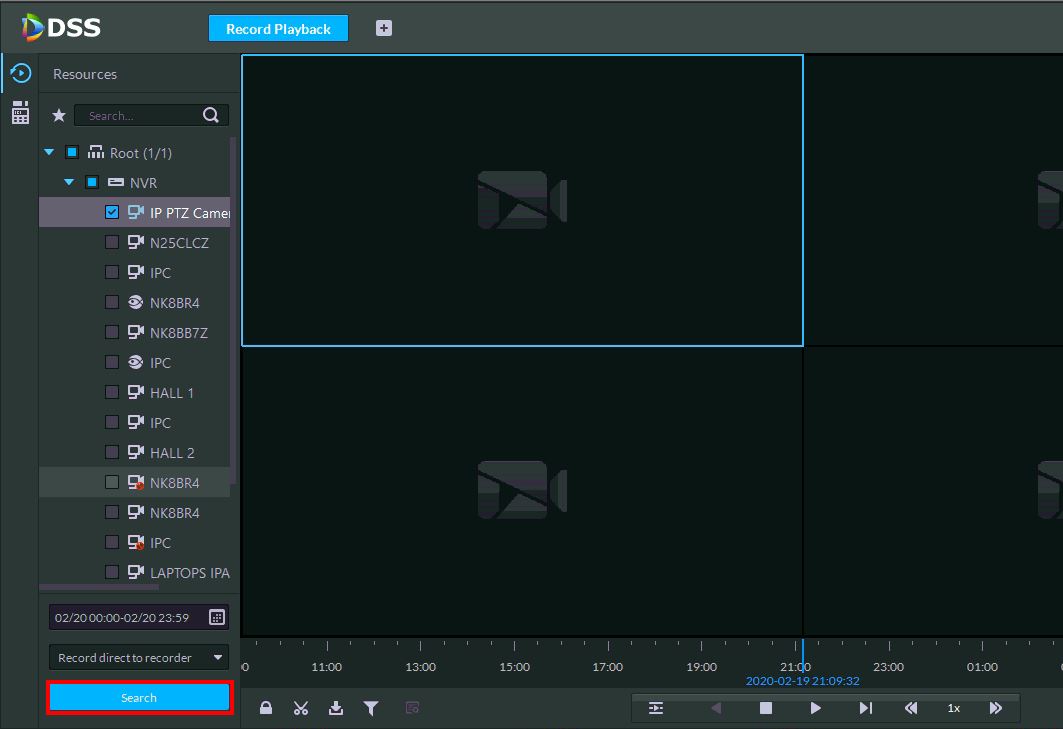Collapse the NVR tree node
This screenshot has height=729, width=1063.
pos(69,182)
